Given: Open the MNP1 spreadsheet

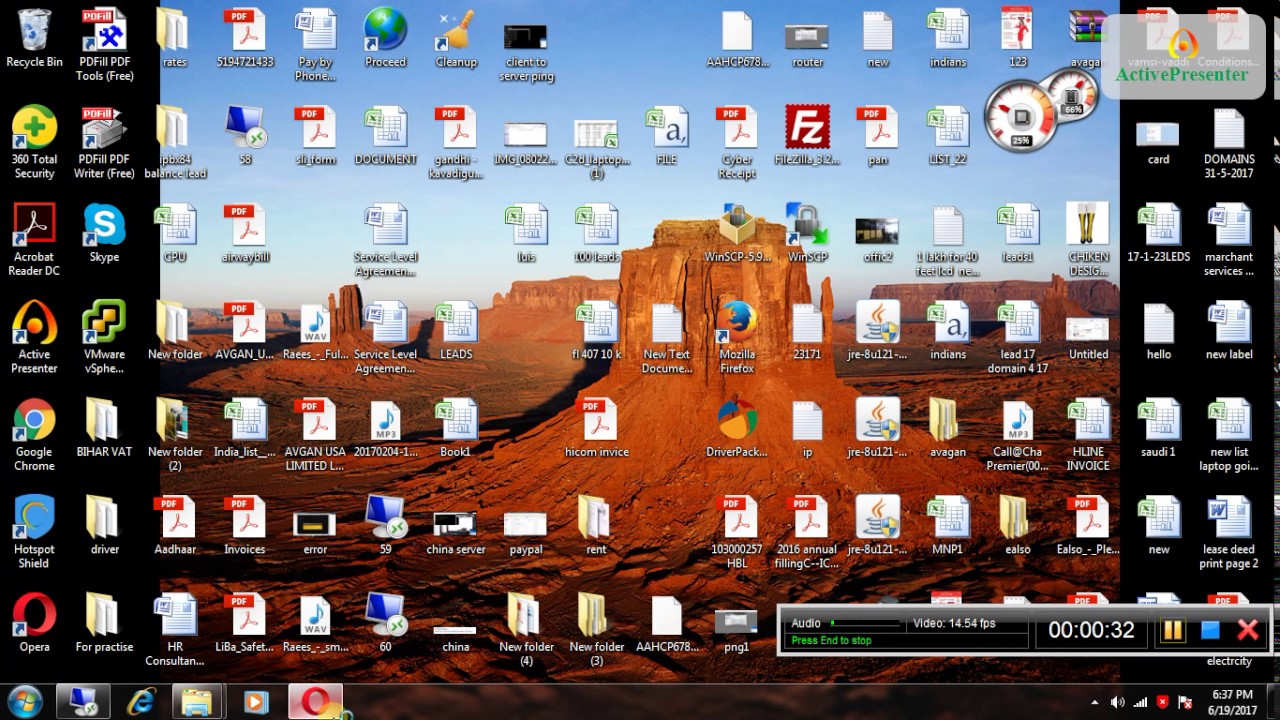Looking at the screenshot, I should (x=948, y=526).
